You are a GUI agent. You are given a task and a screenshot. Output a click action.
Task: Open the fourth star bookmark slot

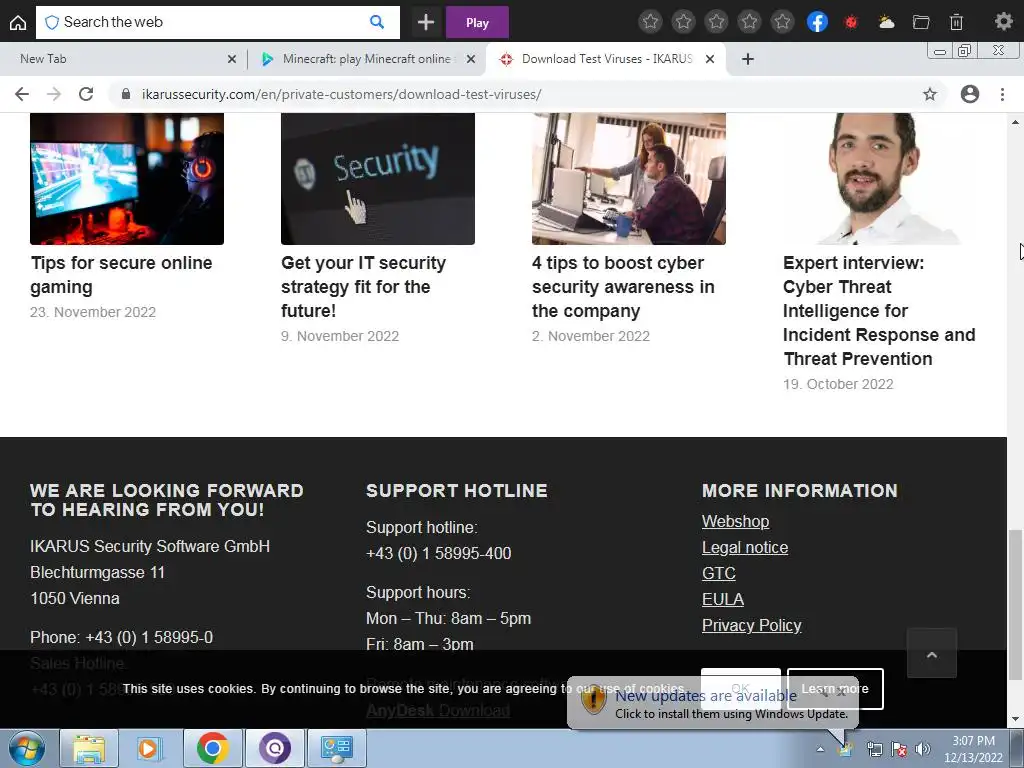point(749,22)
